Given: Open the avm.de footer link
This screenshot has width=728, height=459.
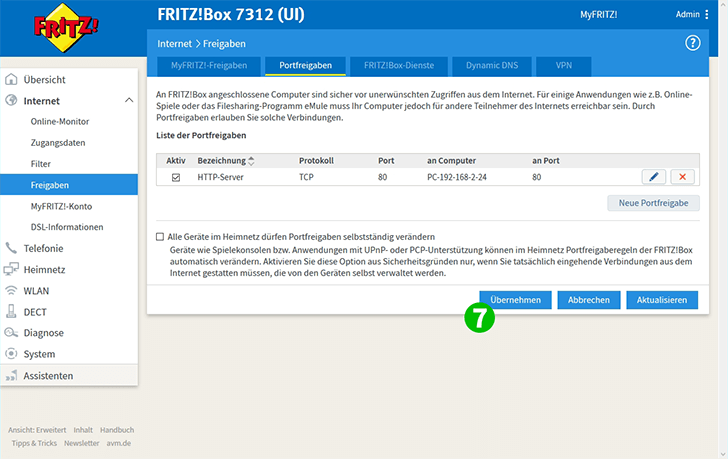Looking at the screenshot, I should [x=118, y=443].
